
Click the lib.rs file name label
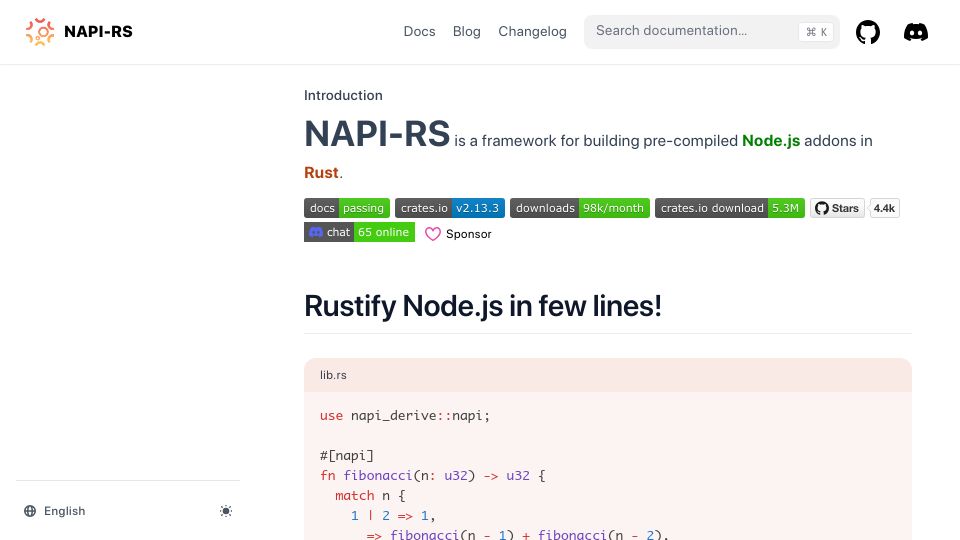click(333, 375)
